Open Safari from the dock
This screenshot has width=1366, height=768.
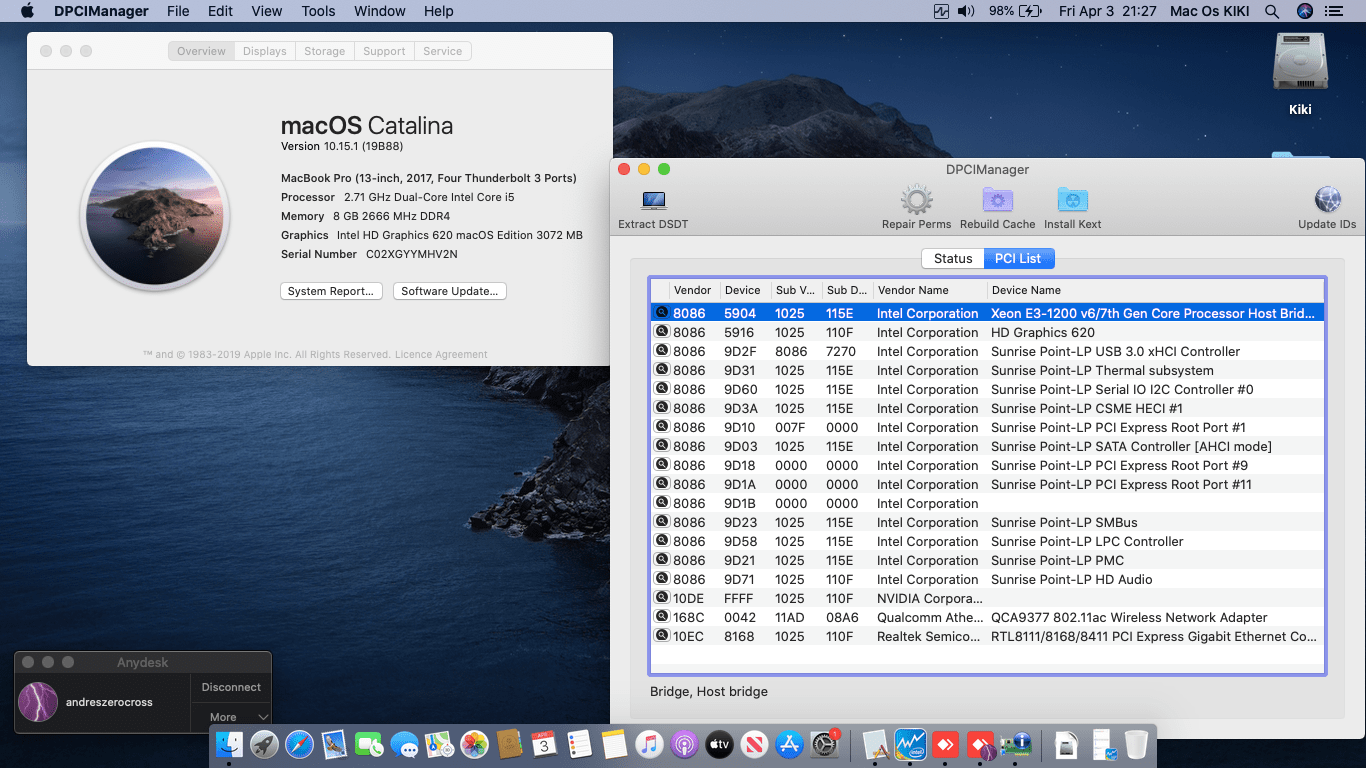pos(299,744)
